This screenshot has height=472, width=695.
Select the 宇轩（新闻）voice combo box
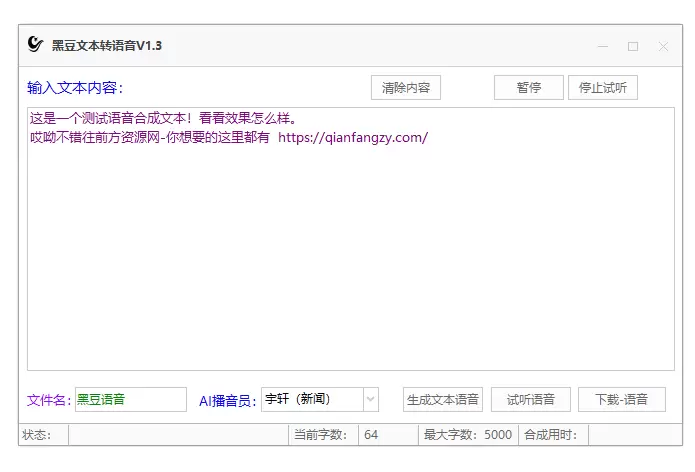point(320,399)
